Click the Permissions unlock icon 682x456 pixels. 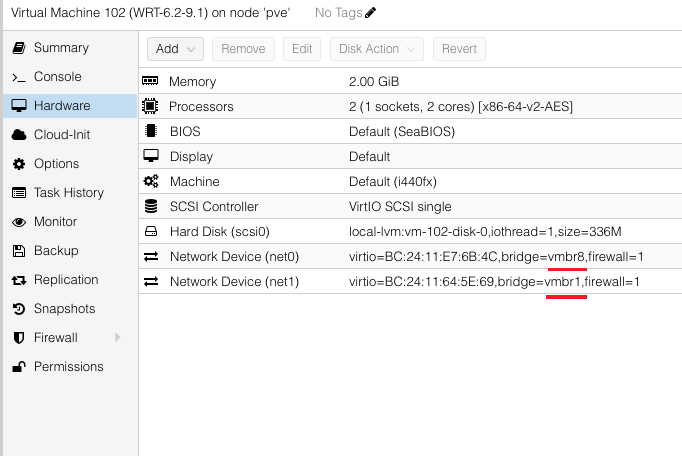pos(19,367)
